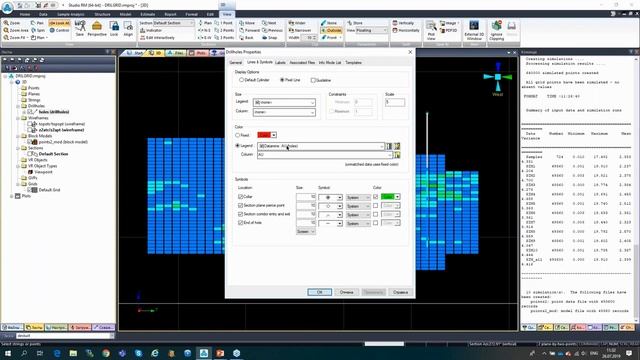Click OK in Drillholes Properties
640x360 pixels.
[320, 292]
